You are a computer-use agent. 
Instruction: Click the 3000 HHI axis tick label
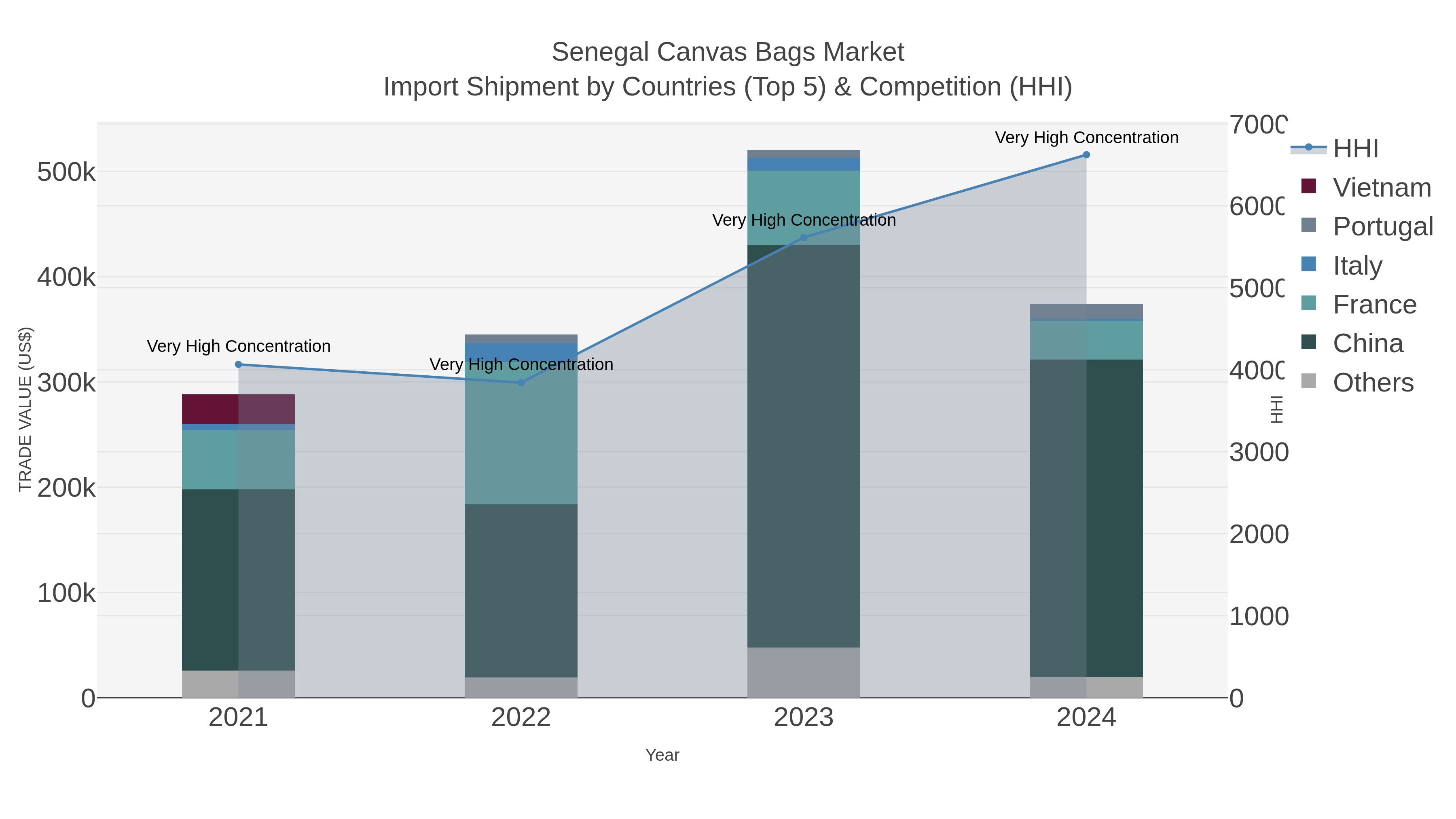[1259, 452]
